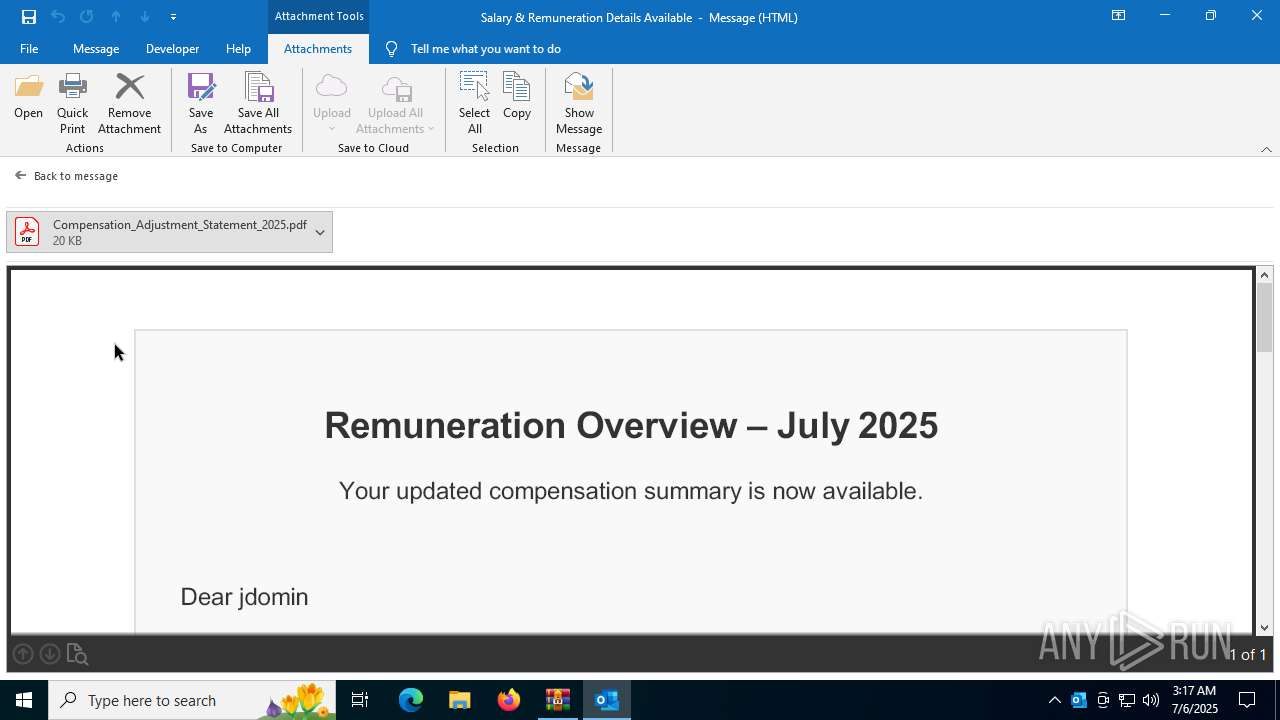
Task: Go to previous page in PDF preview
Action: [23, 654]
